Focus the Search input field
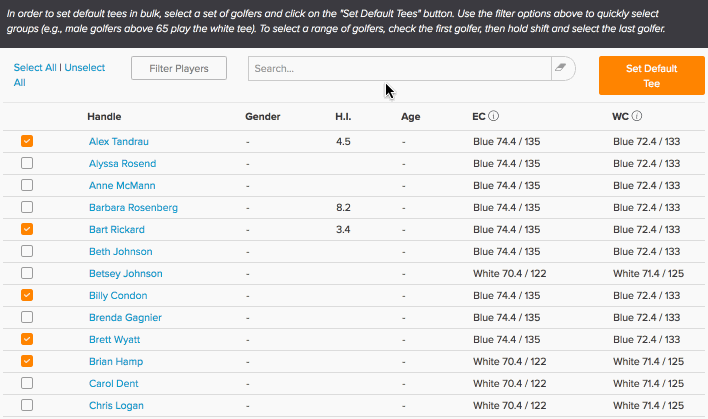708x419 pixels. (x=400, y=68)
